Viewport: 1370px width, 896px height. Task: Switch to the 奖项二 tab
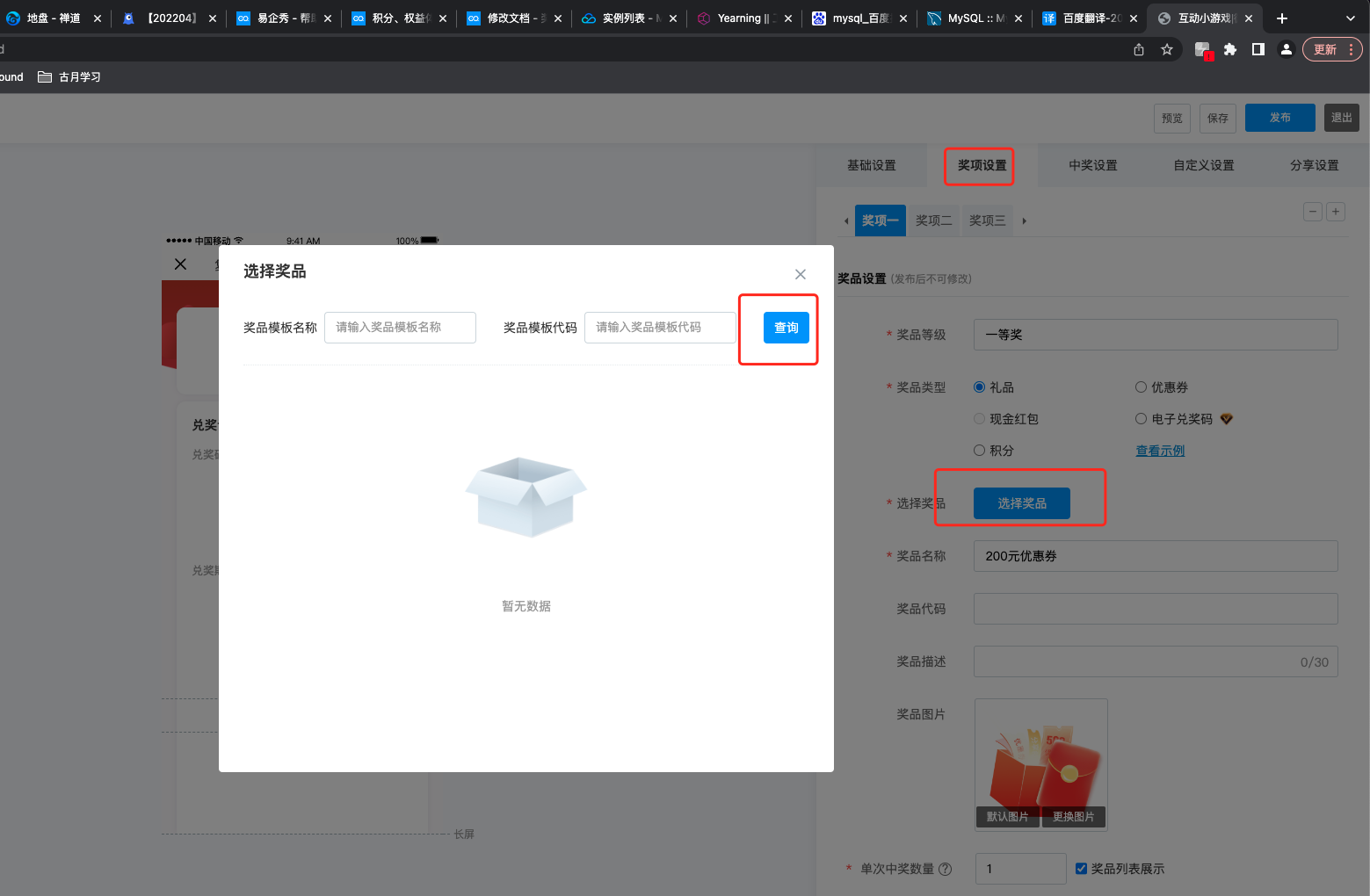933,220
